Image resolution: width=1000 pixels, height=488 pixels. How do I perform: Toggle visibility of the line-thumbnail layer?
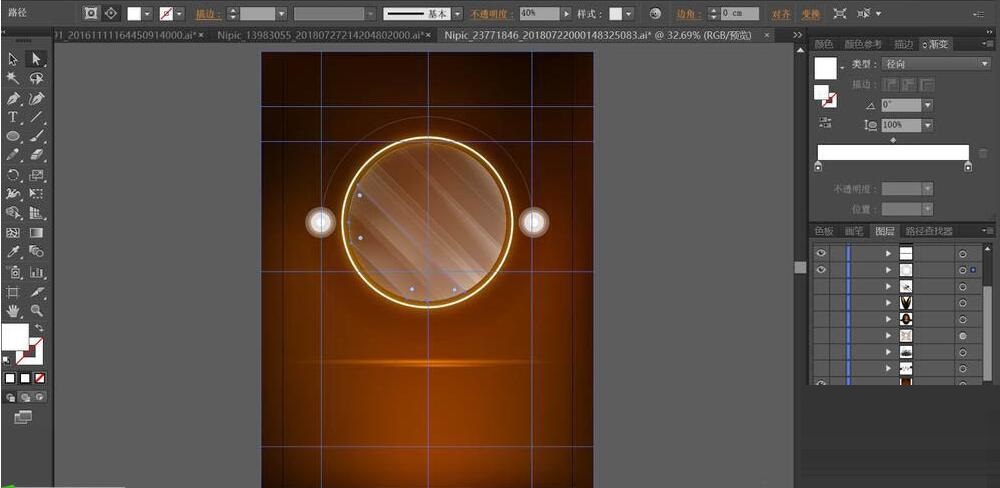pyautogui.click(x=821, y=253)
